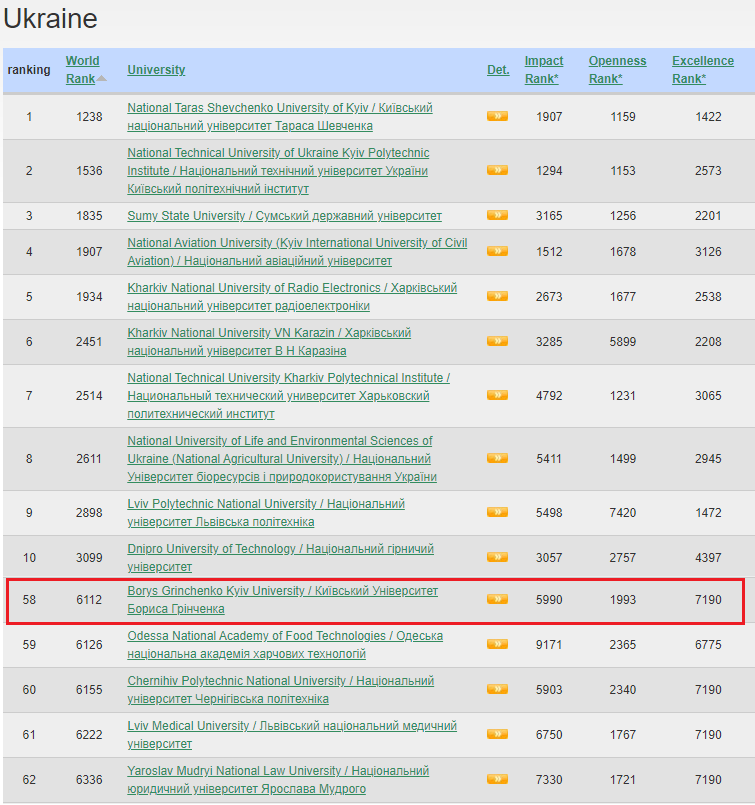Open details icon for Dnipro University of Technology
Image resolution: width=755 pixels, height=805 pixels.
click(x=497, y=557)
